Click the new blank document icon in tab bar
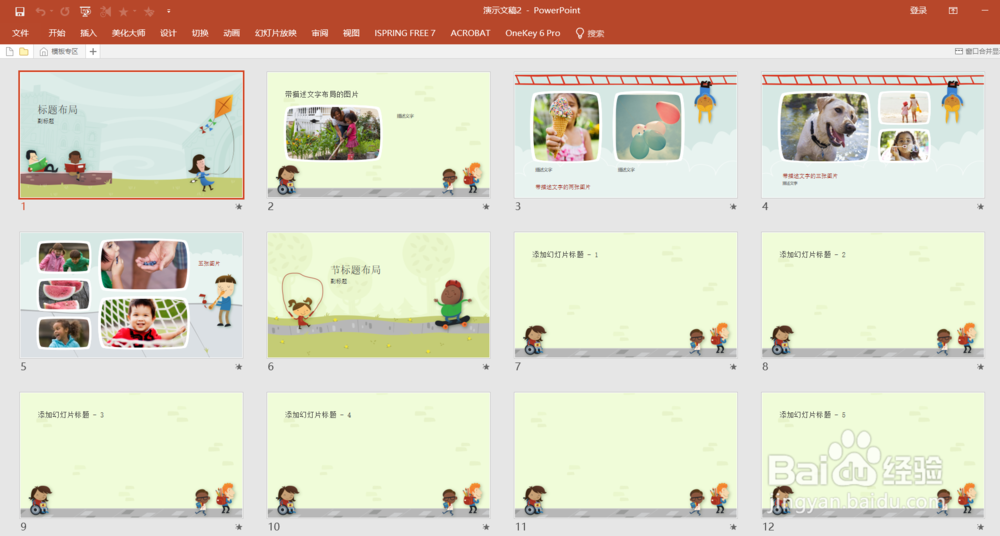 (x=10, y=51)
